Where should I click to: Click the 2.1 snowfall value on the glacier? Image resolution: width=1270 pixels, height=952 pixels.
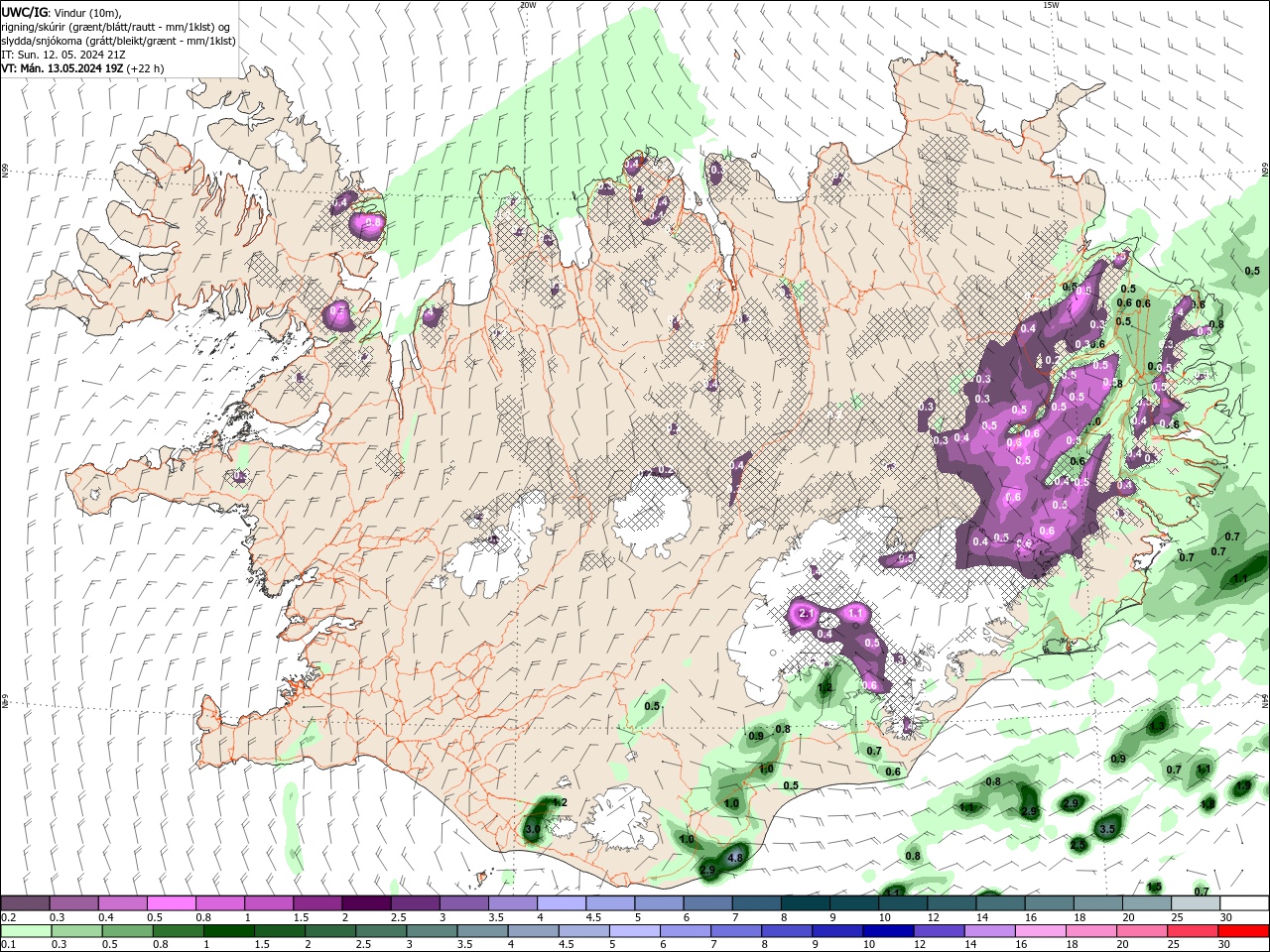click(805, 615)
